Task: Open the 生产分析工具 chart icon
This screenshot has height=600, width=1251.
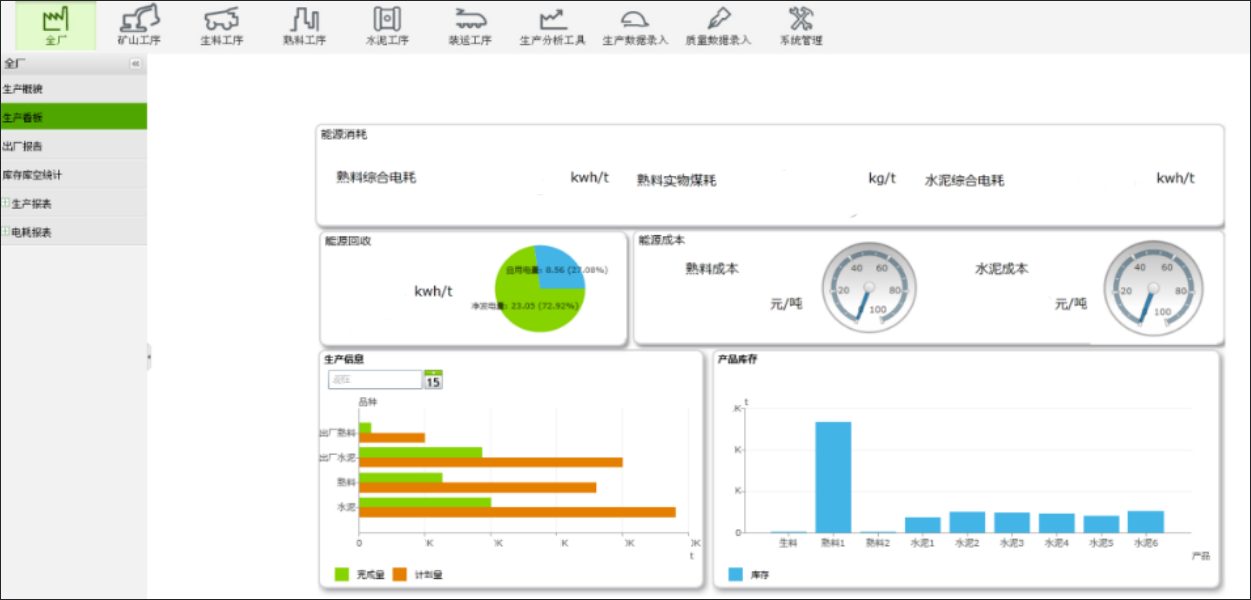Action: (x=552, y=18)
